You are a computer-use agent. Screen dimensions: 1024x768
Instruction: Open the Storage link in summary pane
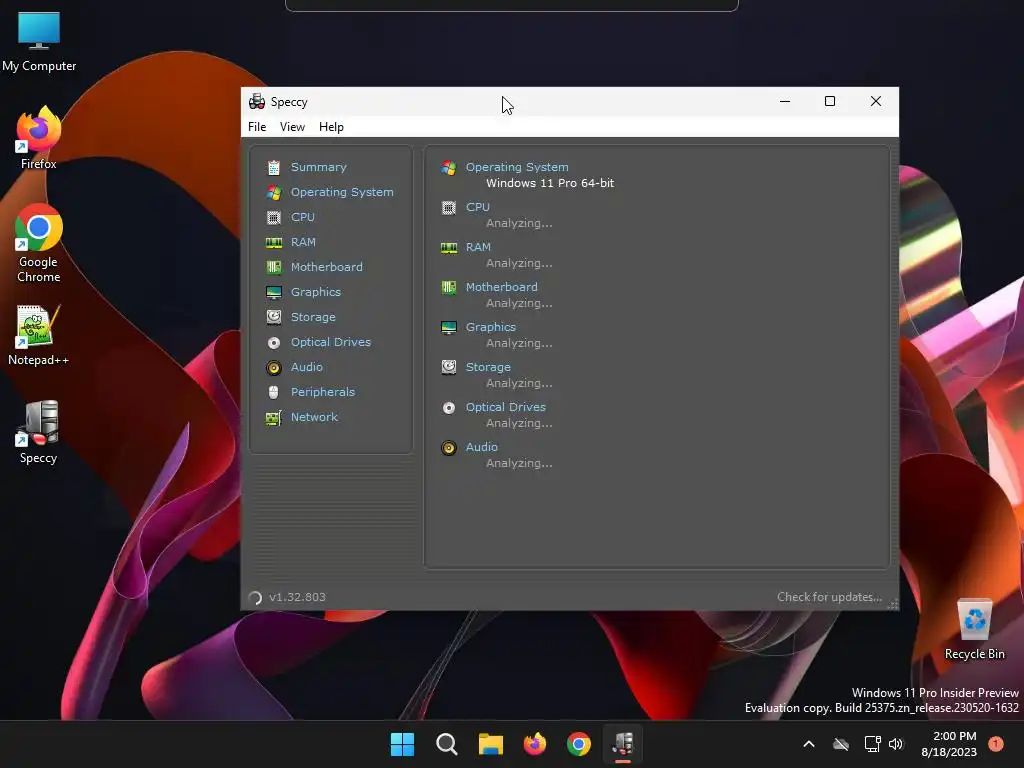click(x=488, y=367)
